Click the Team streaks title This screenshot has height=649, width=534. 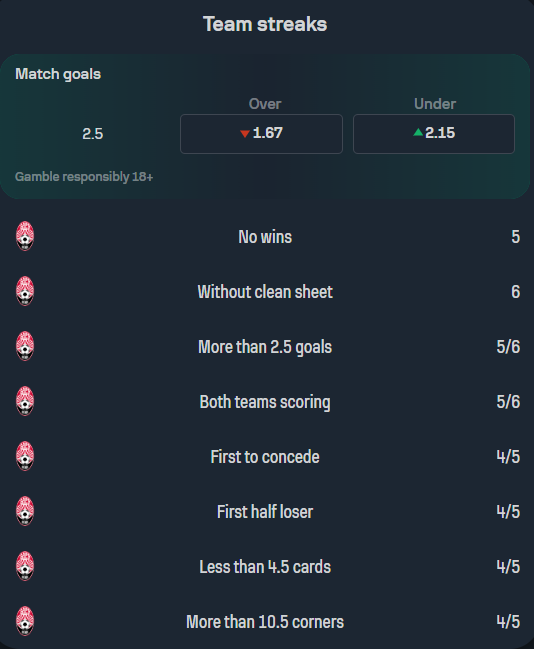click(265, 24)
